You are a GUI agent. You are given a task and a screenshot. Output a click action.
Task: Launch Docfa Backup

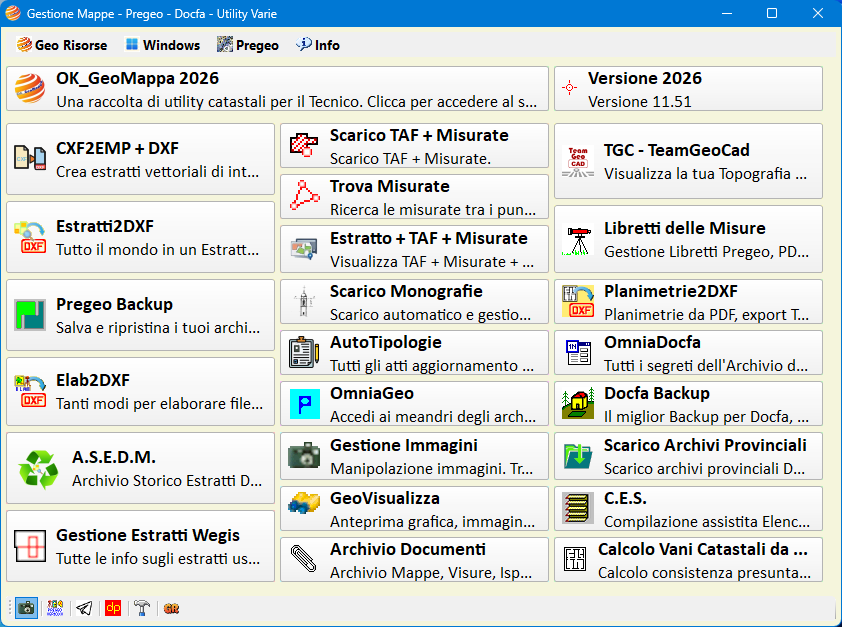688,404
